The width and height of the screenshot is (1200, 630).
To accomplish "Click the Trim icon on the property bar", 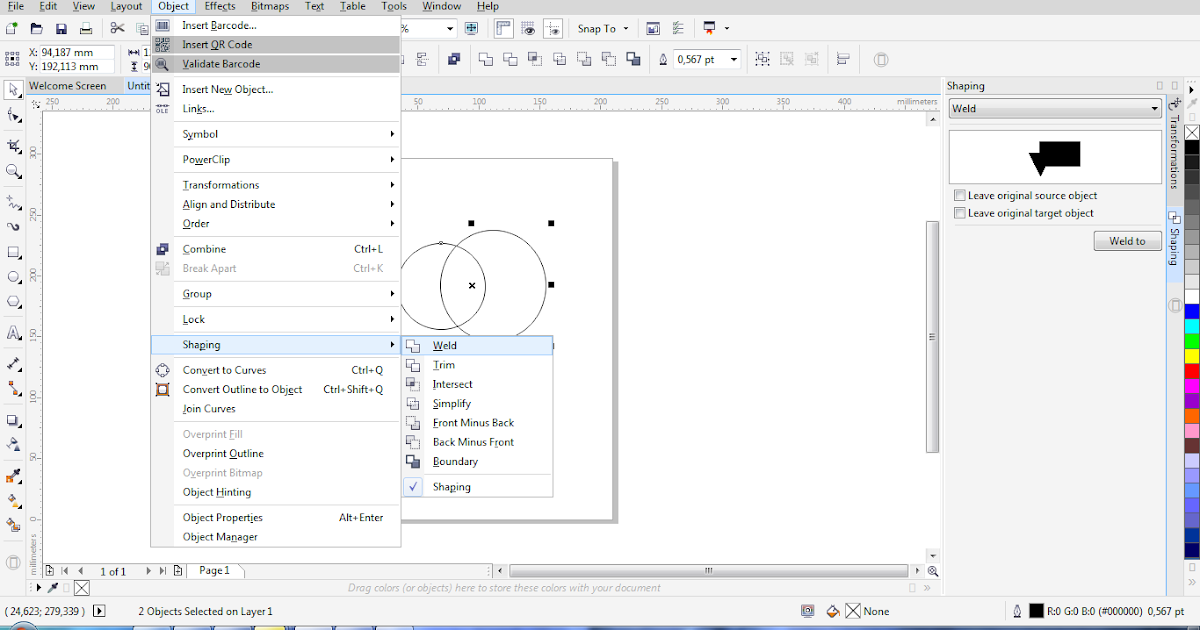I will [x=510, y=59].
